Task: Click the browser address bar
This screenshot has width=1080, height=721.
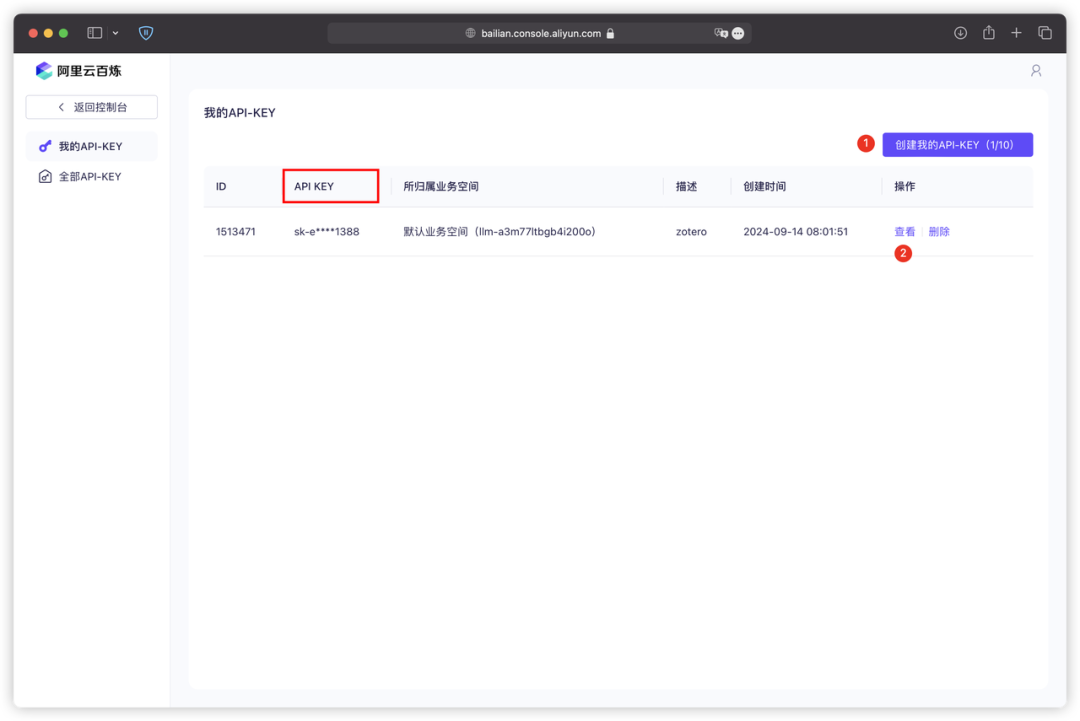Action: 540,32
